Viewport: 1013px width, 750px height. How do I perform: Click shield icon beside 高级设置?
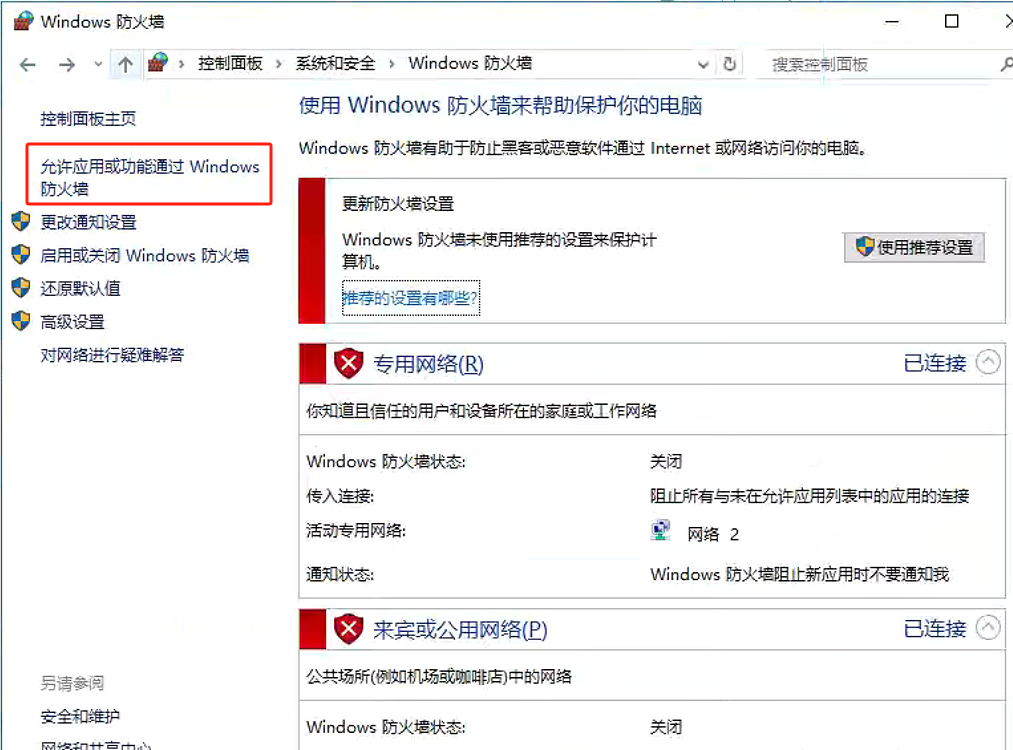pos(21,321)
